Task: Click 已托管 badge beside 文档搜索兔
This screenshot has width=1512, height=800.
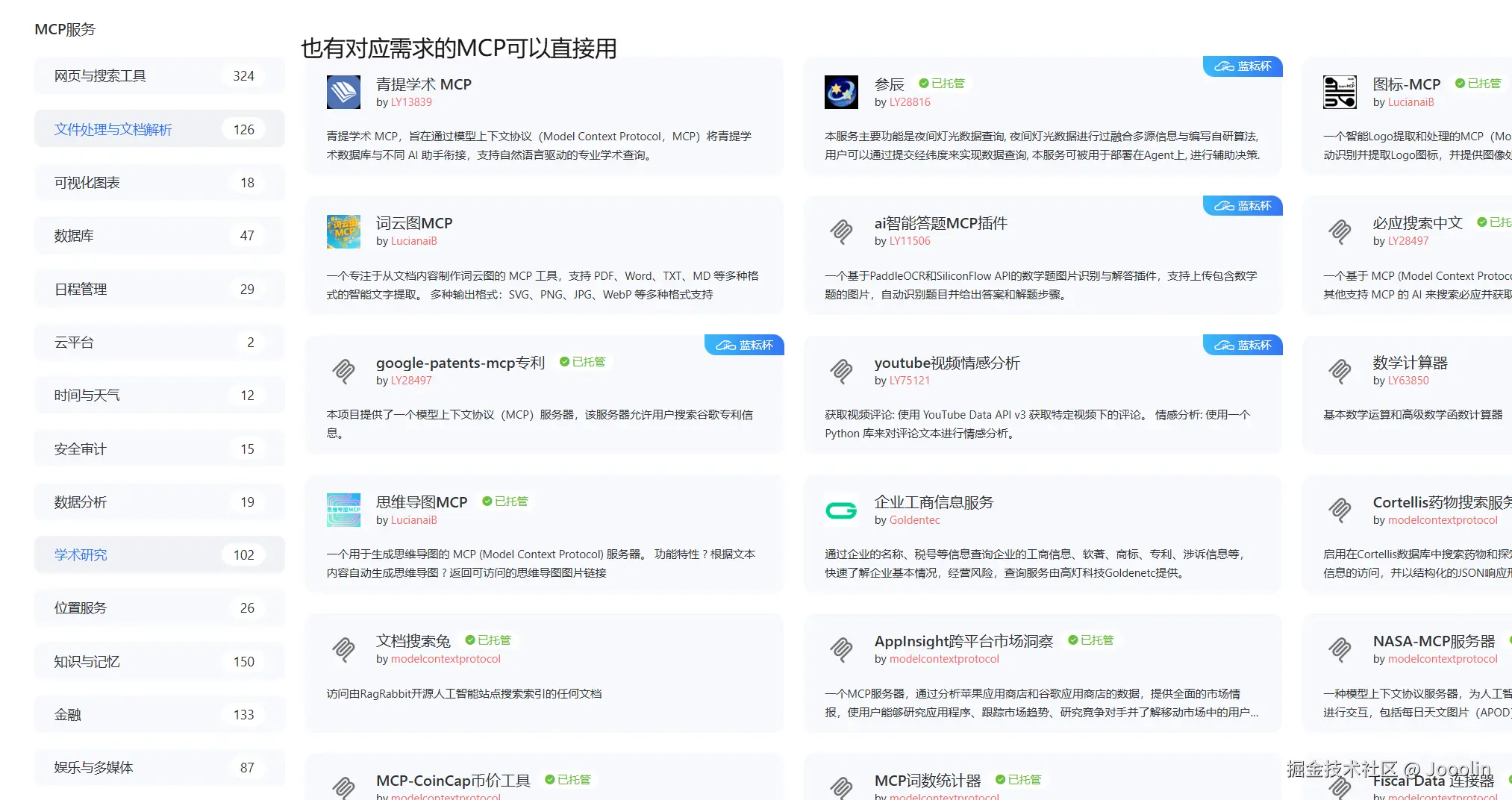Action: click(488, 640)
